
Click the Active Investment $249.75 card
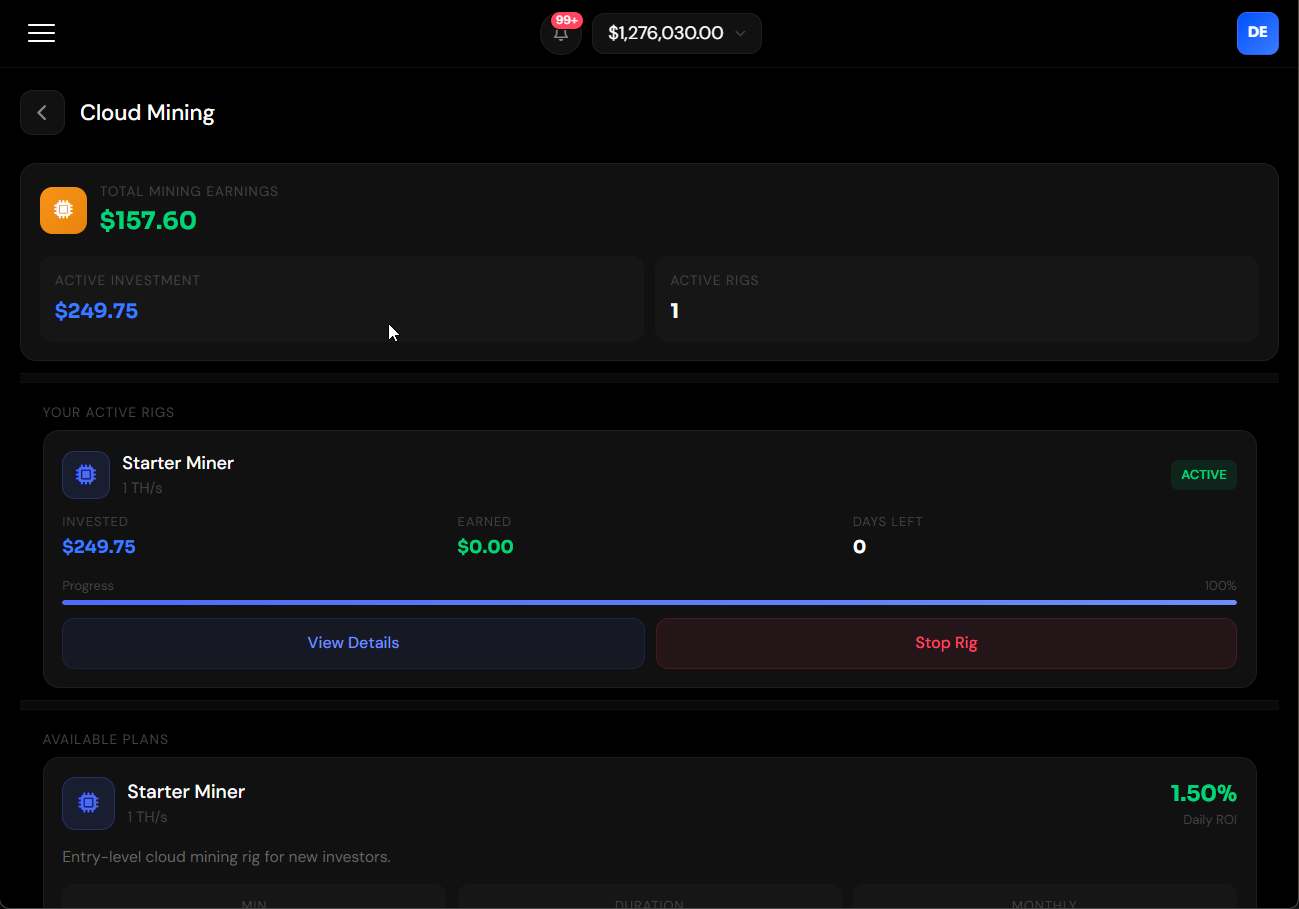(x=342, y=299)
